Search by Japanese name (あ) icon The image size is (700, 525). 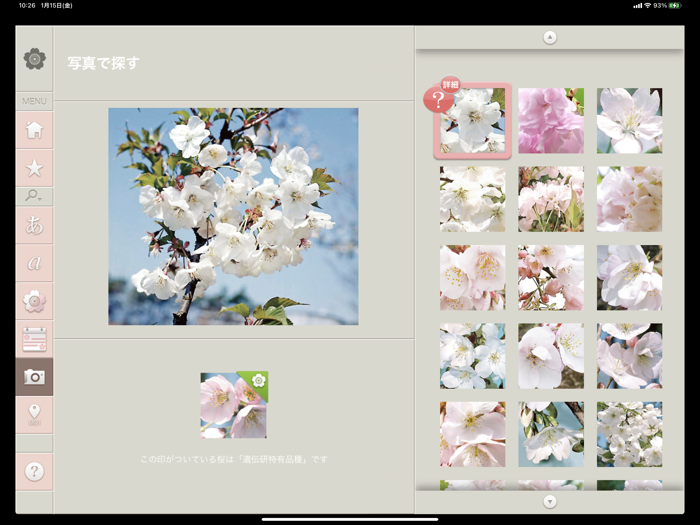pyautogui.click(x=34, y=225)
